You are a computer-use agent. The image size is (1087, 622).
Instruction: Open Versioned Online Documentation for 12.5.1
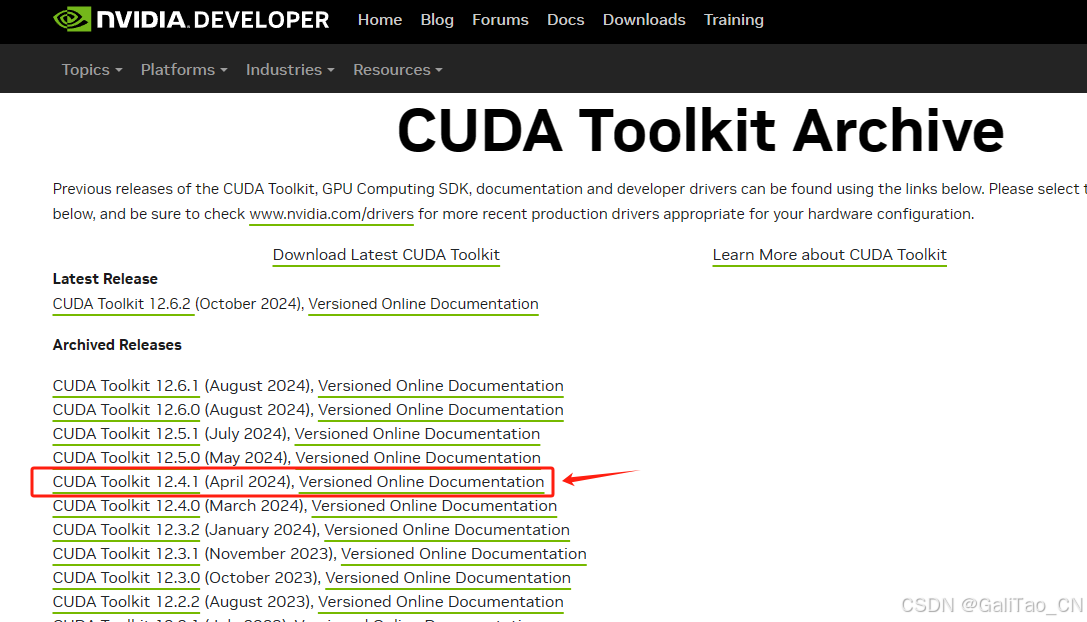(417, 434)
